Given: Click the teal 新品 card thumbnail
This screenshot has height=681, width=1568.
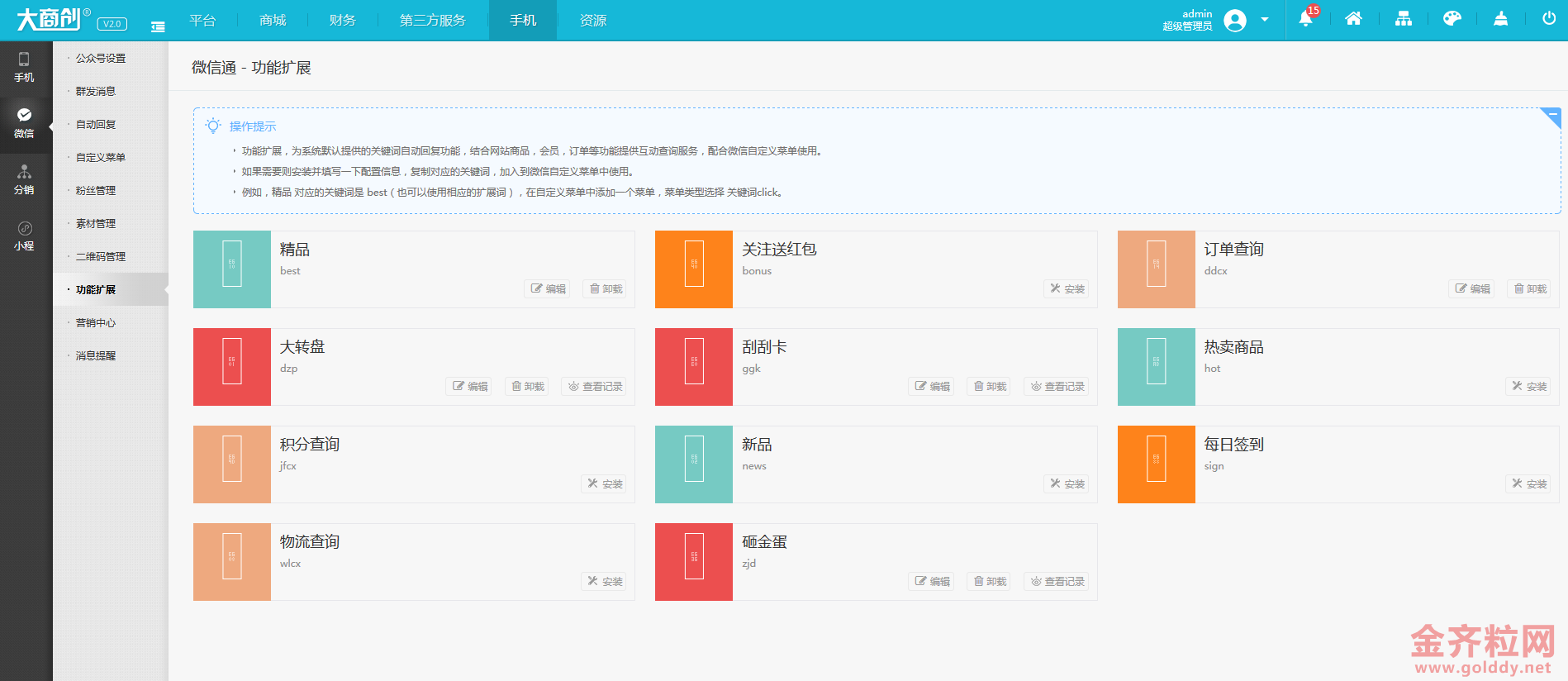Looking at the screenshot, I should (x=694, y=464).
